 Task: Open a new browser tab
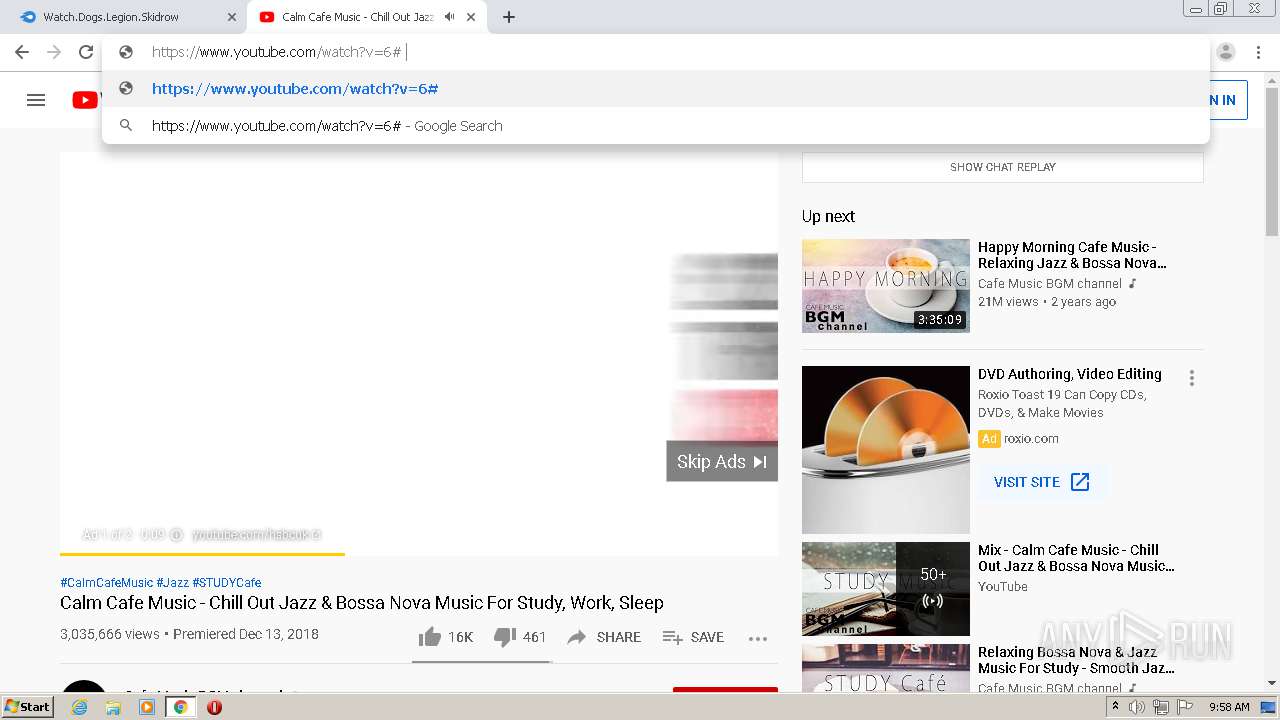pos(509,17)
